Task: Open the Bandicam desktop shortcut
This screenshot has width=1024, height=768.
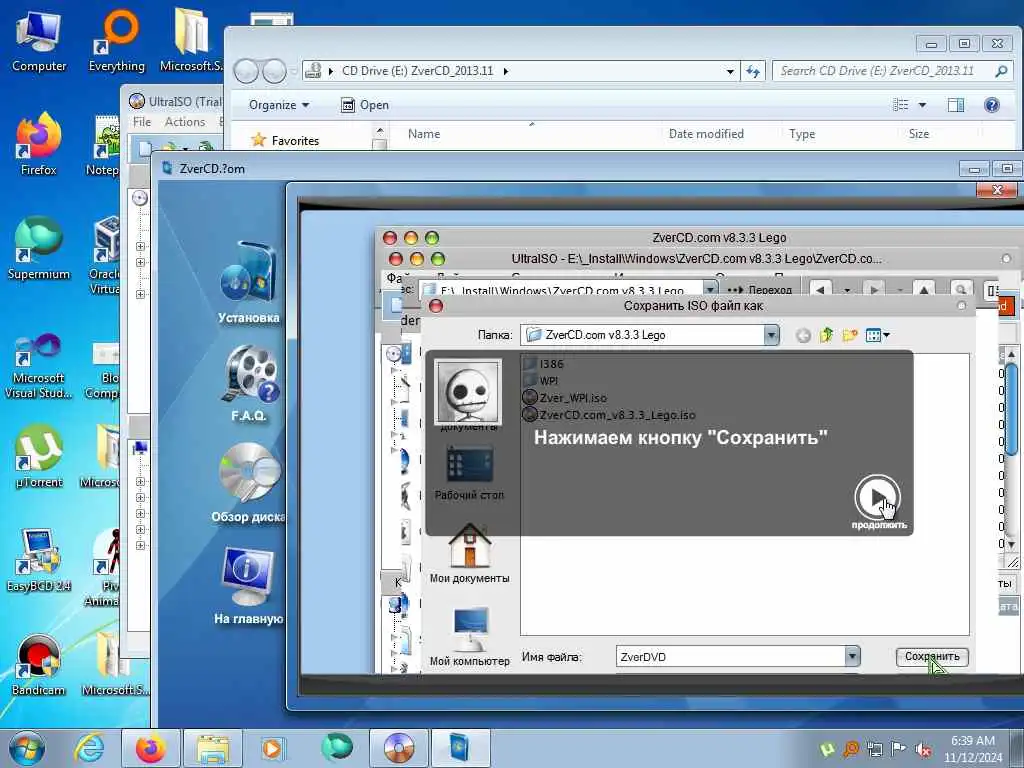Action: coord(39,665)
